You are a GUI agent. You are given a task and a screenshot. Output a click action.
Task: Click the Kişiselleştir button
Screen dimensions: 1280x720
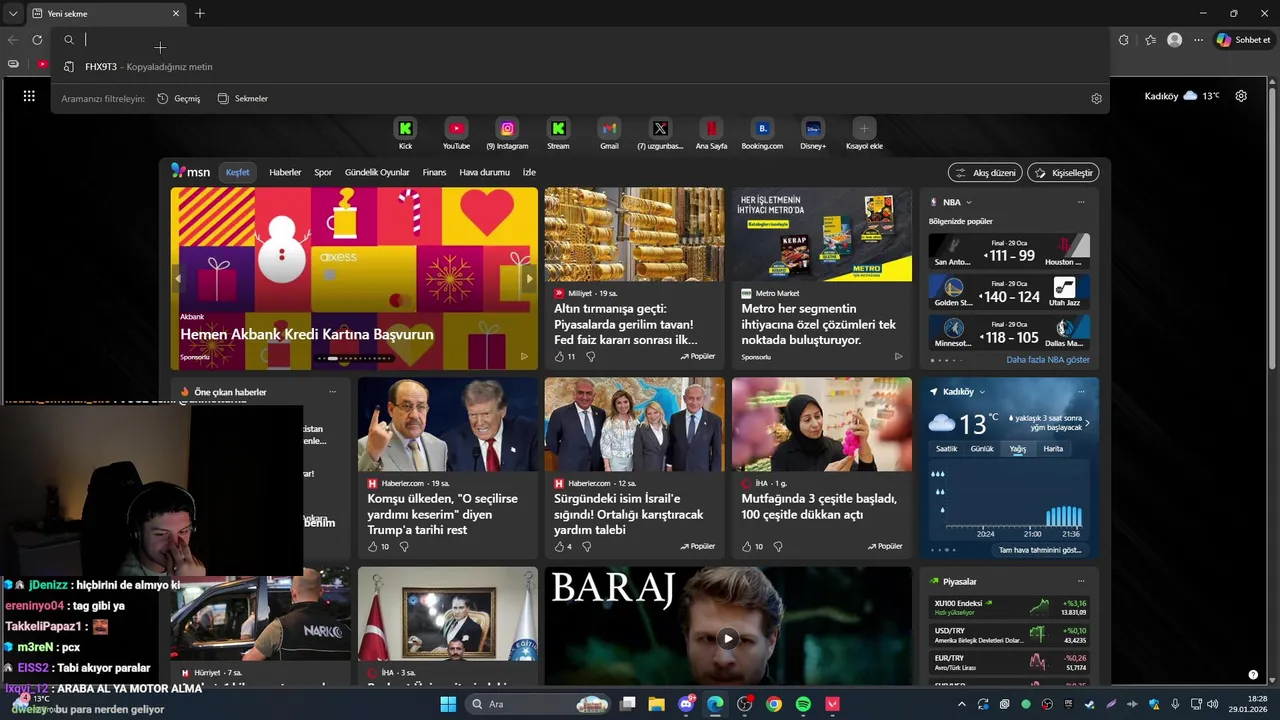pyautogui.click(x=1063, y=173)
